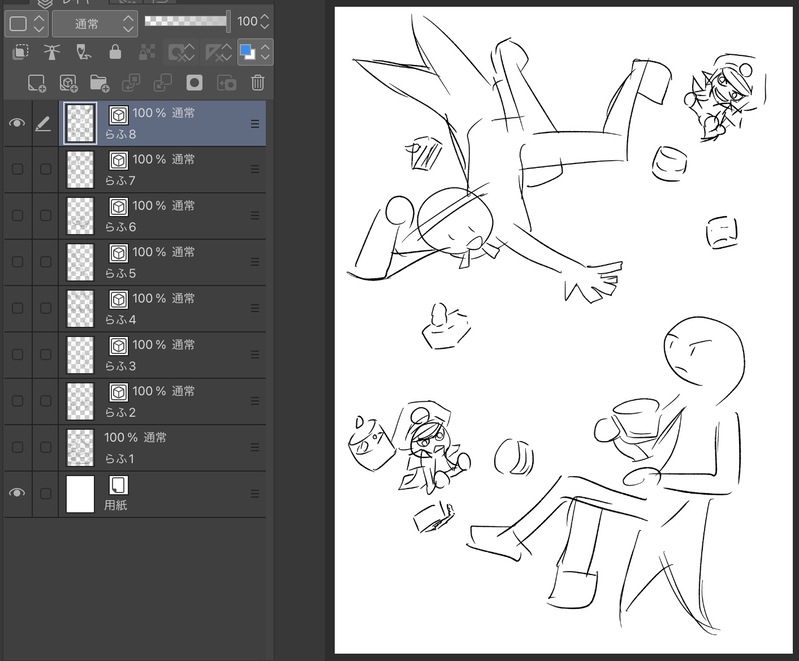Select the らふ6 layer name

(120, 227)
